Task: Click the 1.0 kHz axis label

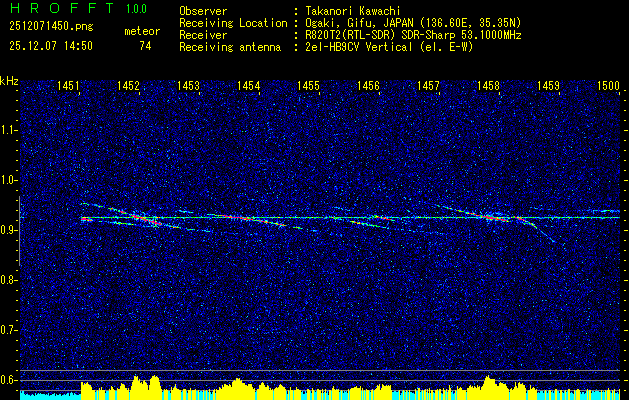Action: click(x=9, y=181)
